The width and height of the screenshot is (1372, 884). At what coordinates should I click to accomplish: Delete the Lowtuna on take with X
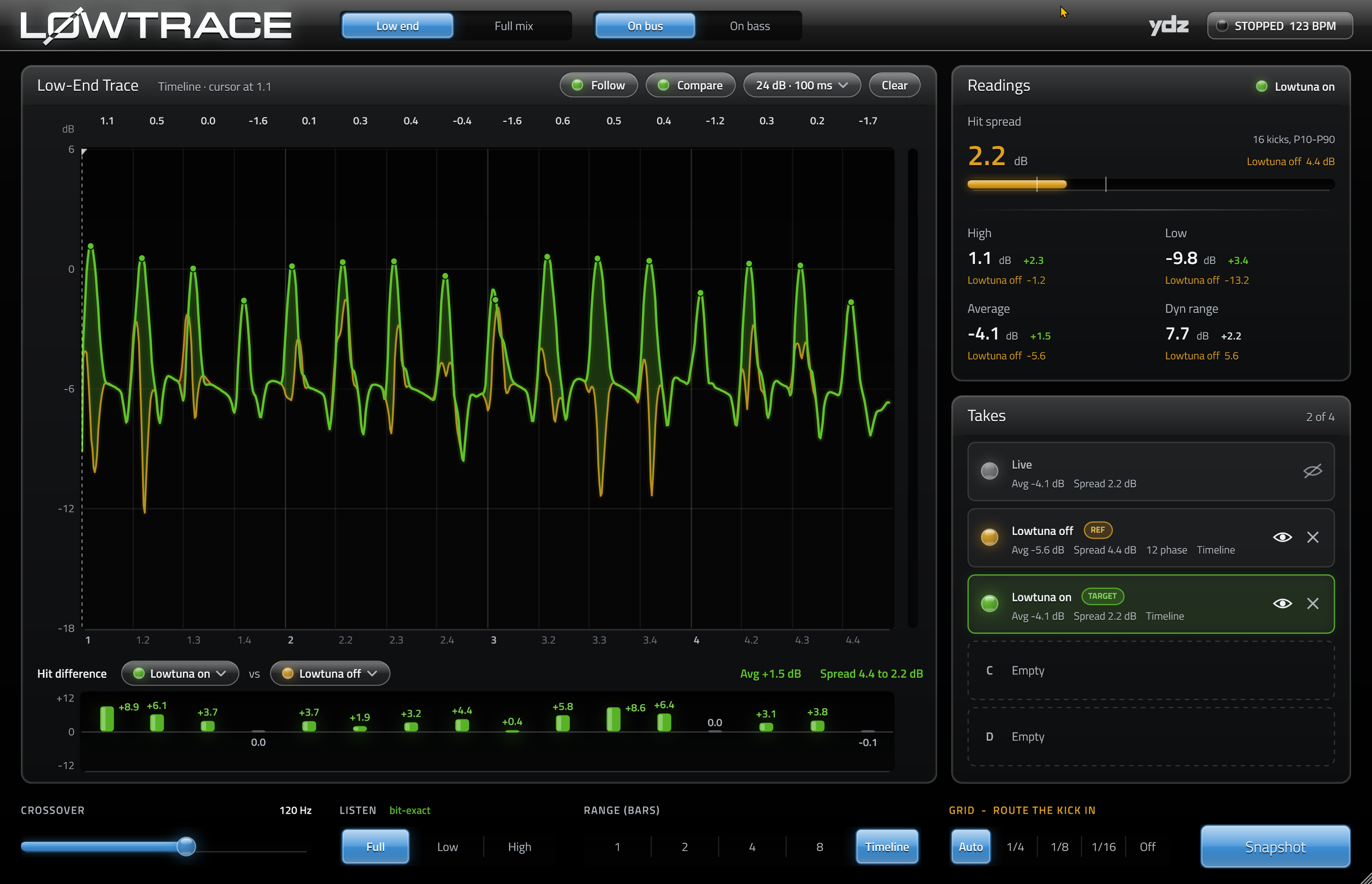[x=1312, y=603]
